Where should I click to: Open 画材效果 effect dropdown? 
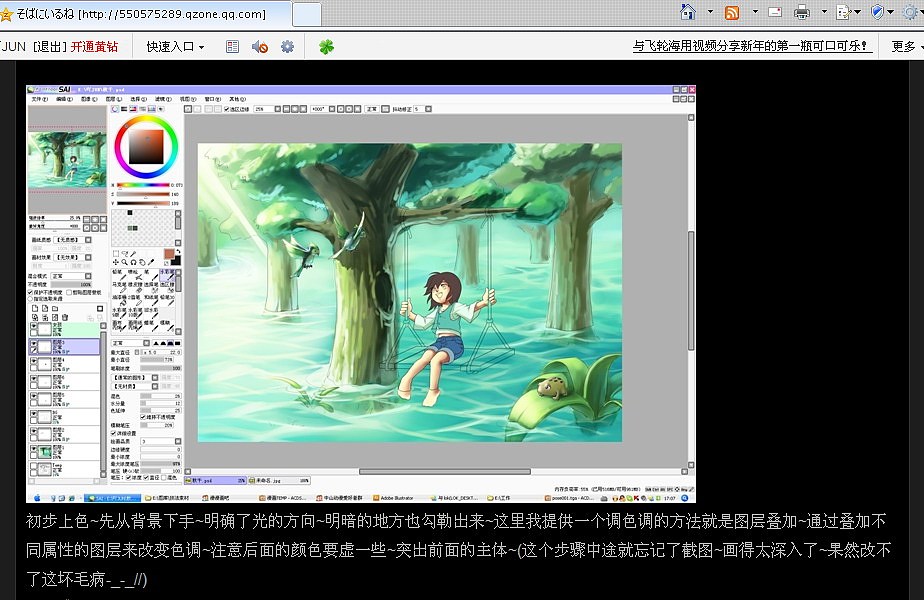click(x=73, y=258)
